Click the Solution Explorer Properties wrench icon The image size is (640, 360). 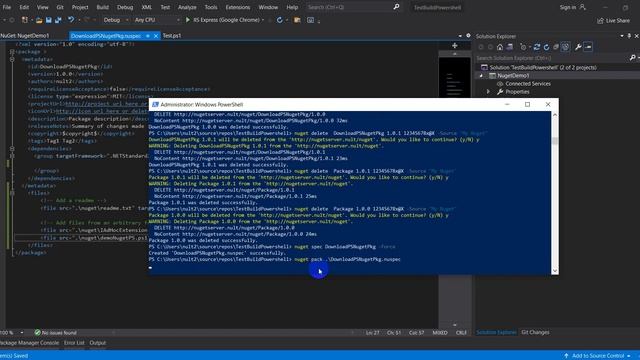[x=578, y=47]
